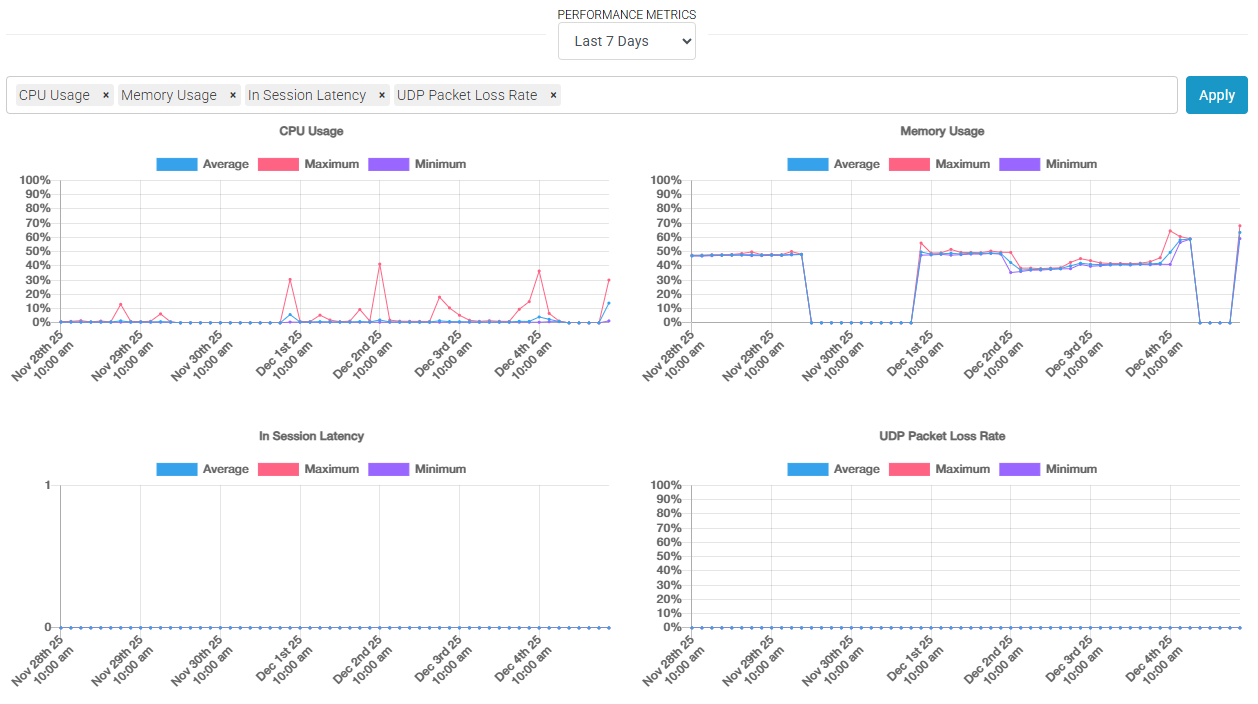Toggle Maximum series in CPU Usage chart
Screen dimensions: 1258x704
309,164
